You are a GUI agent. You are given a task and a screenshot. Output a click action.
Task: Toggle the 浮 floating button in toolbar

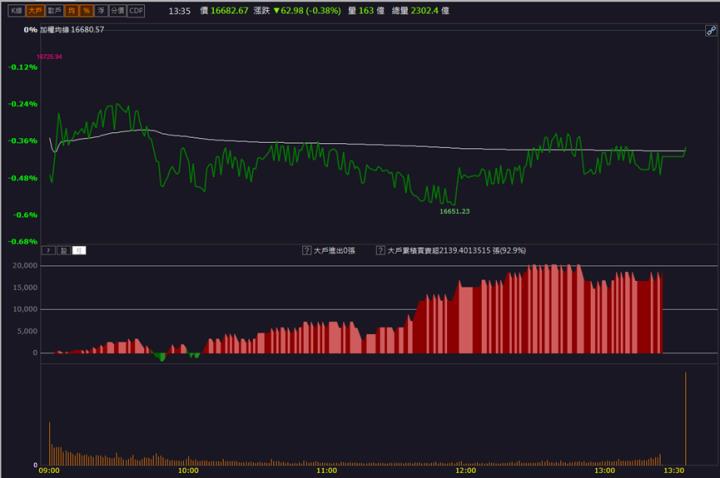101,11
